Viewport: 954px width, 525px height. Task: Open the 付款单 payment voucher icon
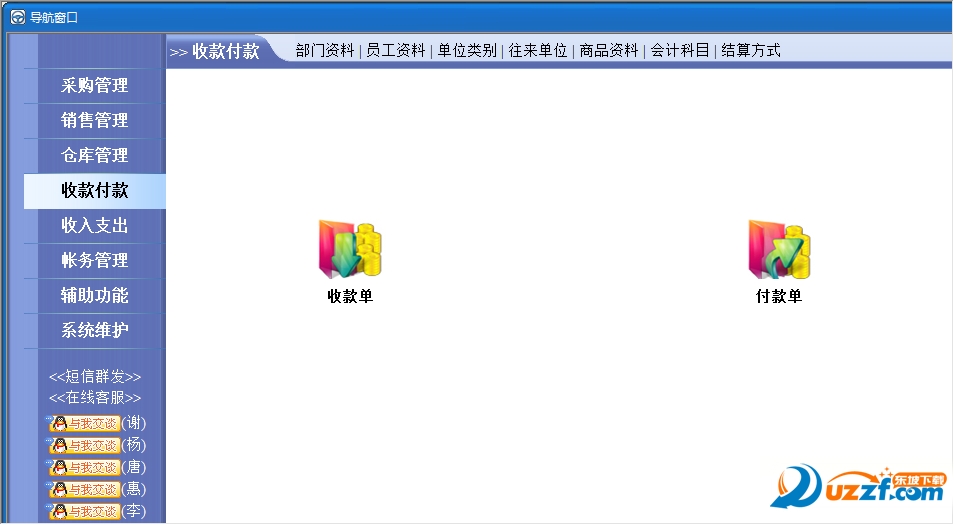[x=779, y=249]
